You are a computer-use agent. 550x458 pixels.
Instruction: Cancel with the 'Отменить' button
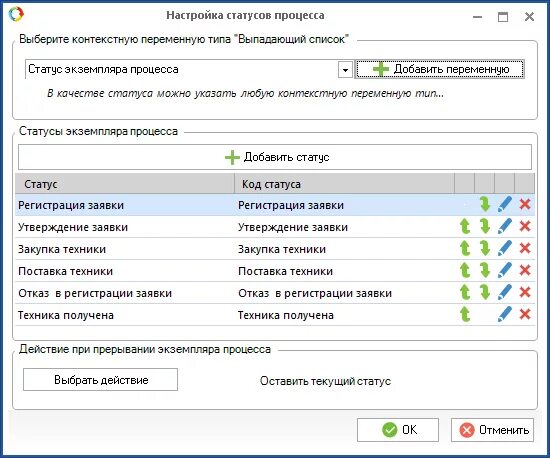(492, 430)
